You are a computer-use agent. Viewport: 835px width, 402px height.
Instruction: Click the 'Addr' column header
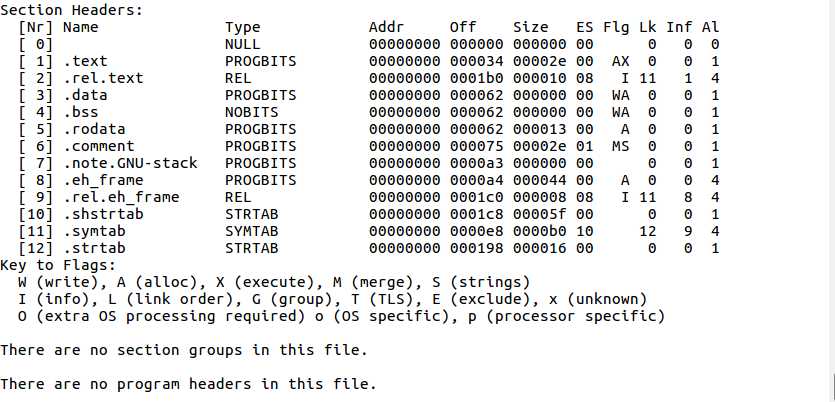[x=386, y=27]
